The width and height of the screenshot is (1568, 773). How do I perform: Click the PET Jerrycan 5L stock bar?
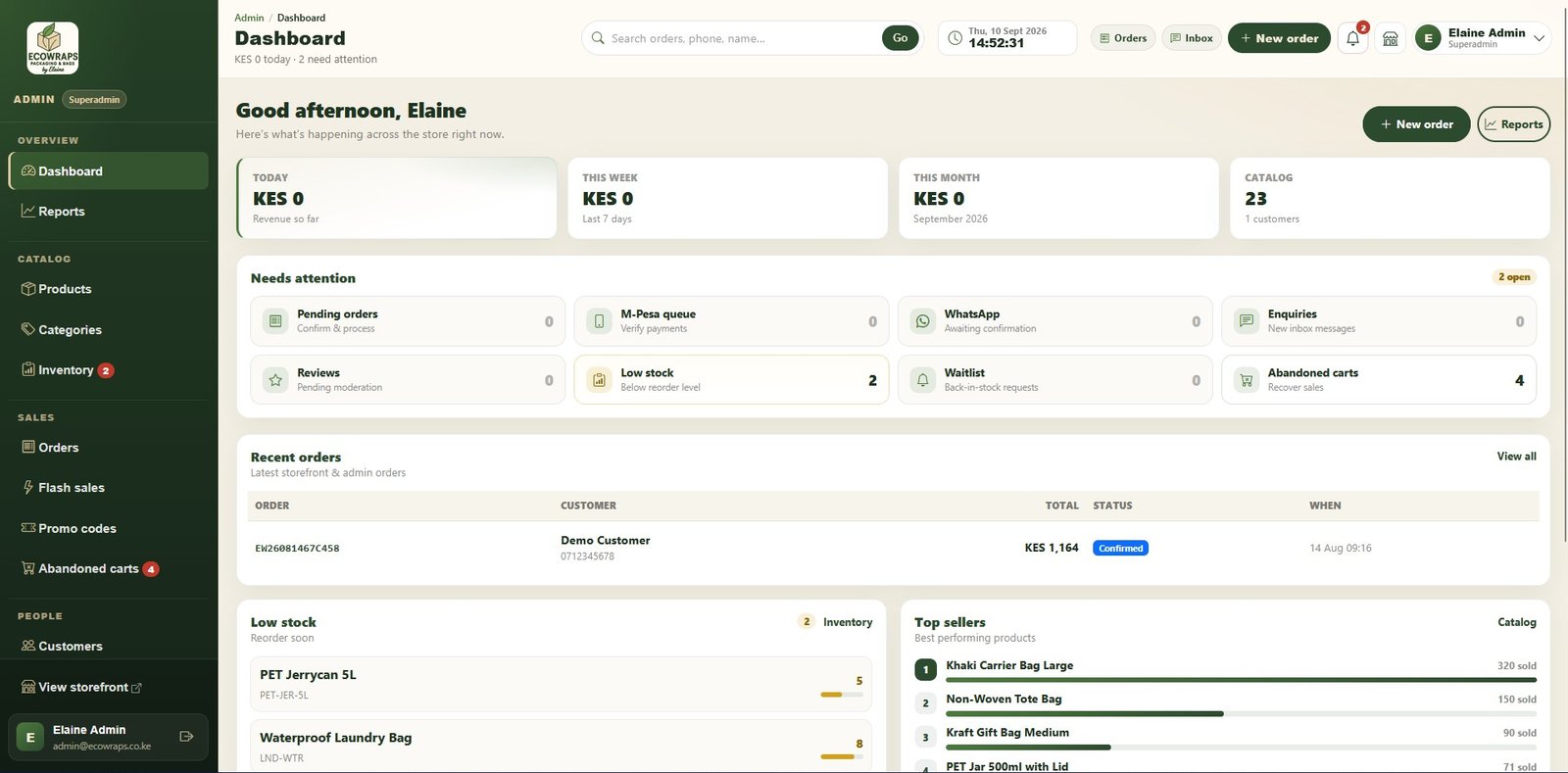tap(842, 695)
